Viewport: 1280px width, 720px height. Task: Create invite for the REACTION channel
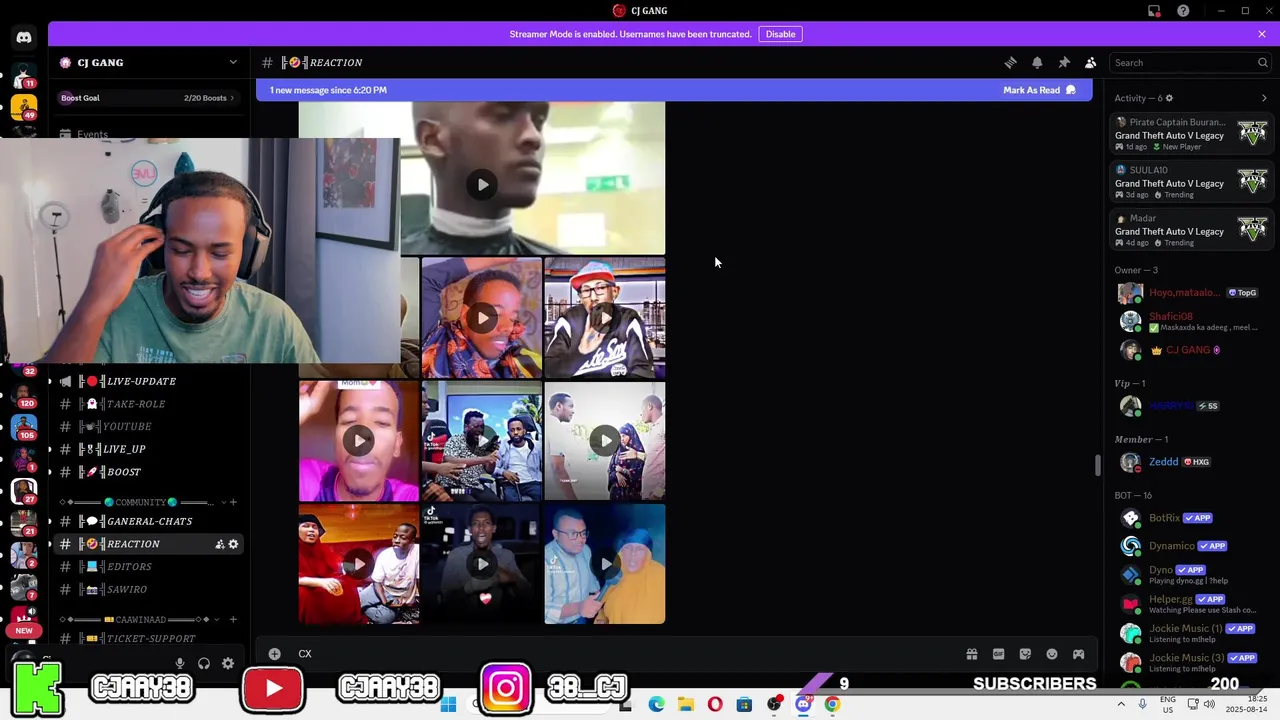pyautogui.click(x=220, y=544)
